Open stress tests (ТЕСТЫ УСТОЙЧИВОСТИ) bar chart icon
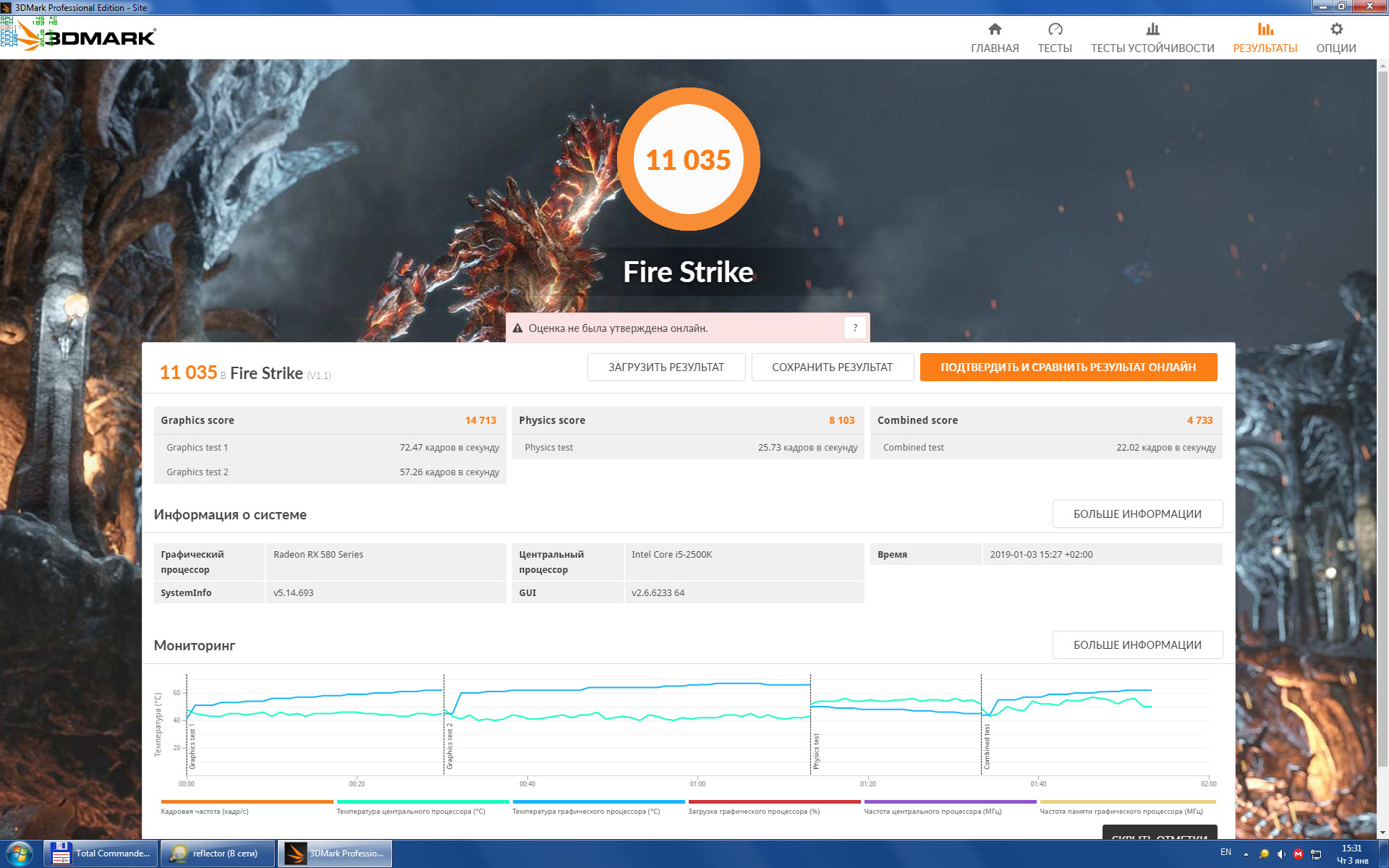This screenshot has width=1389, height=868. pos(1152,30)
